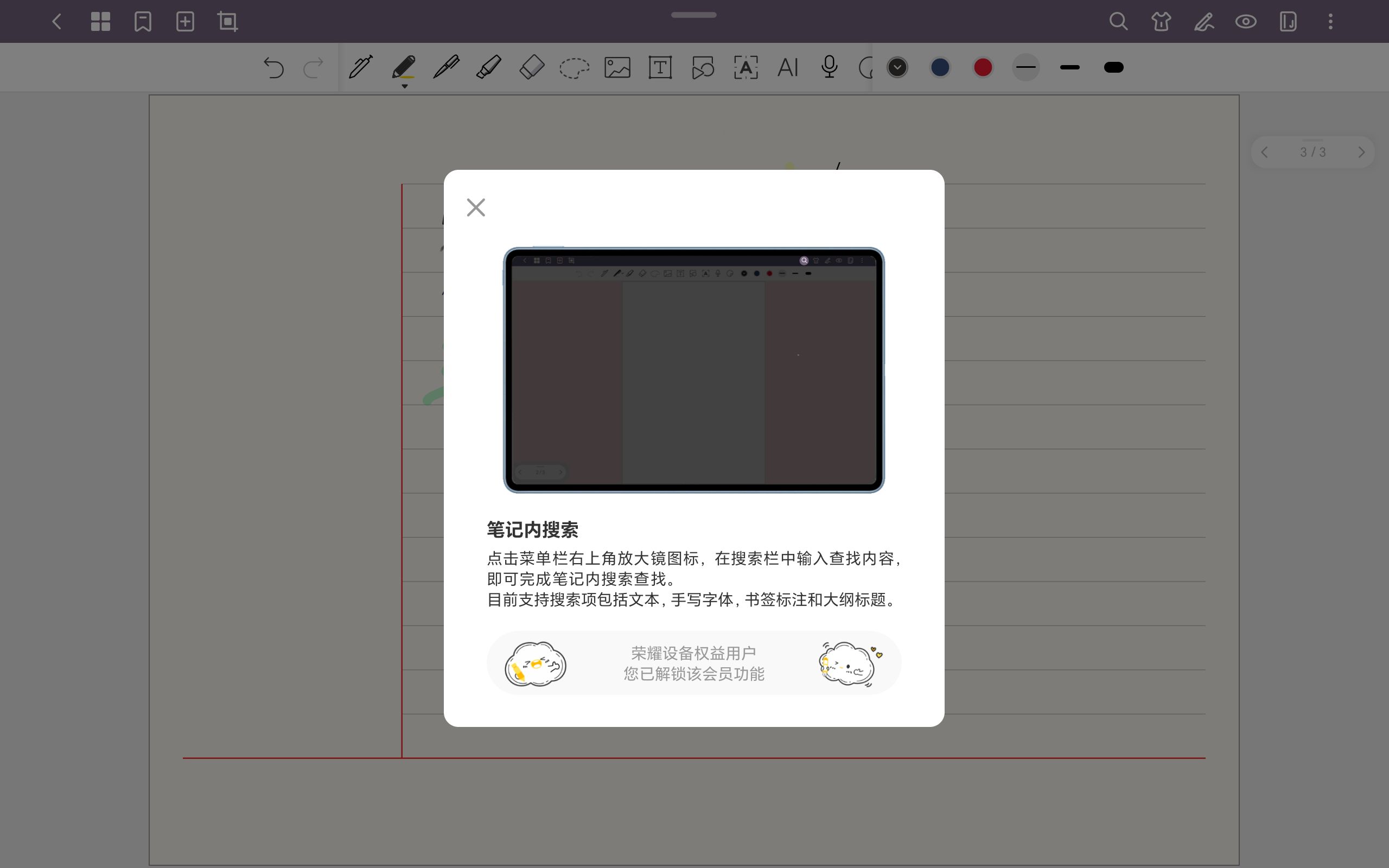Toggle a bookmark on the current page
The height and width of the screenshot is (868, 1389).
142,21
